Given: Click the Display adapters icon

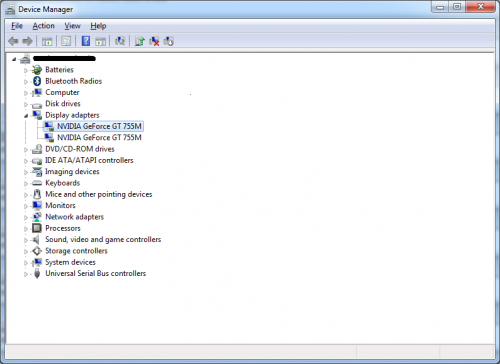Looking at the screenshot, I should click(37, 115).
